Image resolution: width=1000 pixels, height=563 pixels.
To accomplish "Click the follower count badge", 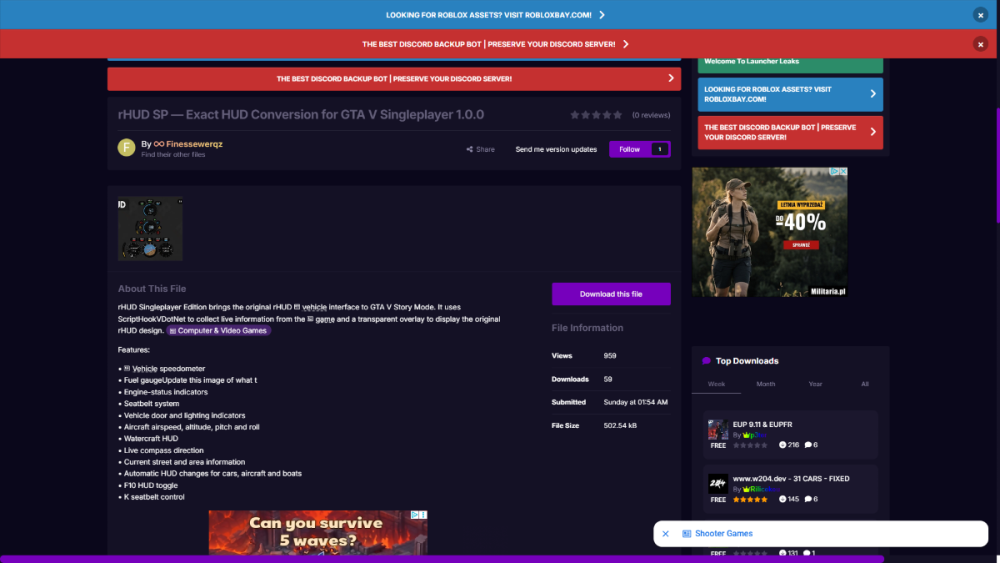I will click(x=659, y=149).
